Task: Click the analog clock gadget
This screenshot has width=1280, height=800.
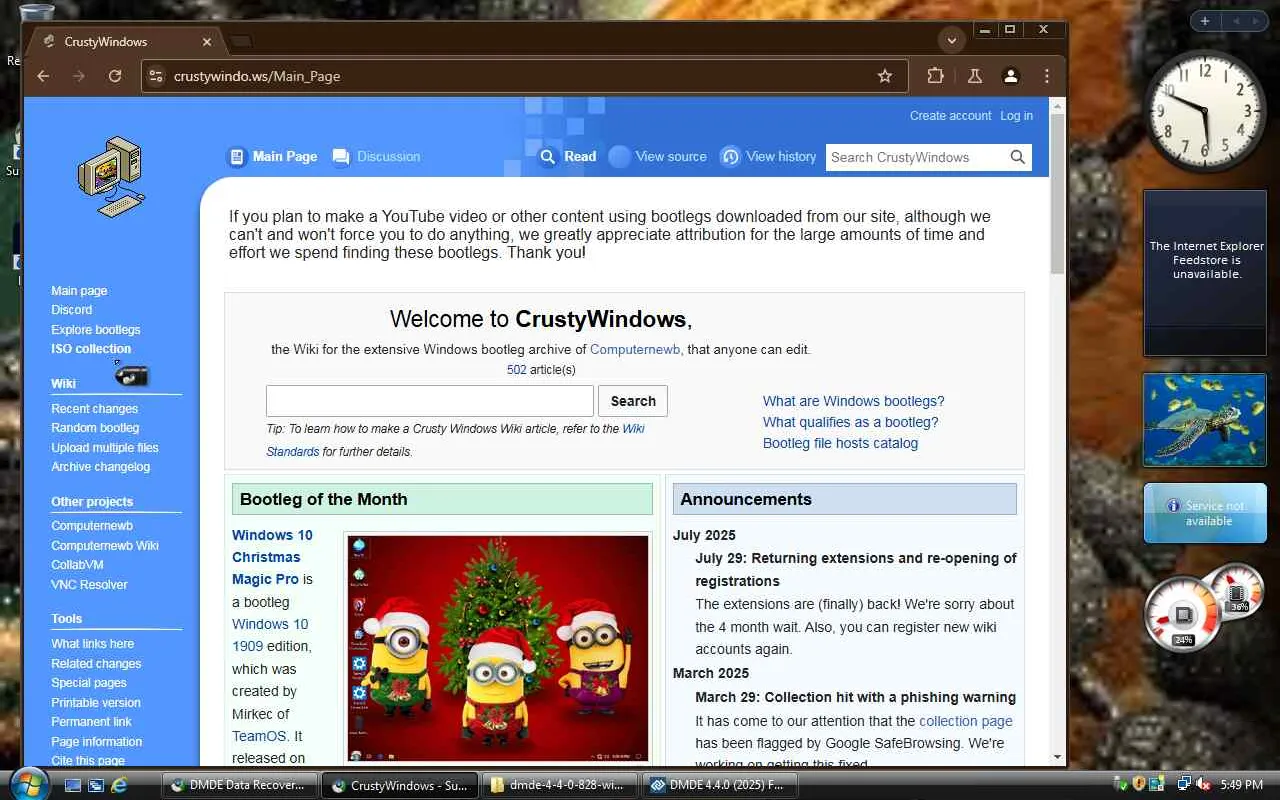Action: tap(1205, 111)
